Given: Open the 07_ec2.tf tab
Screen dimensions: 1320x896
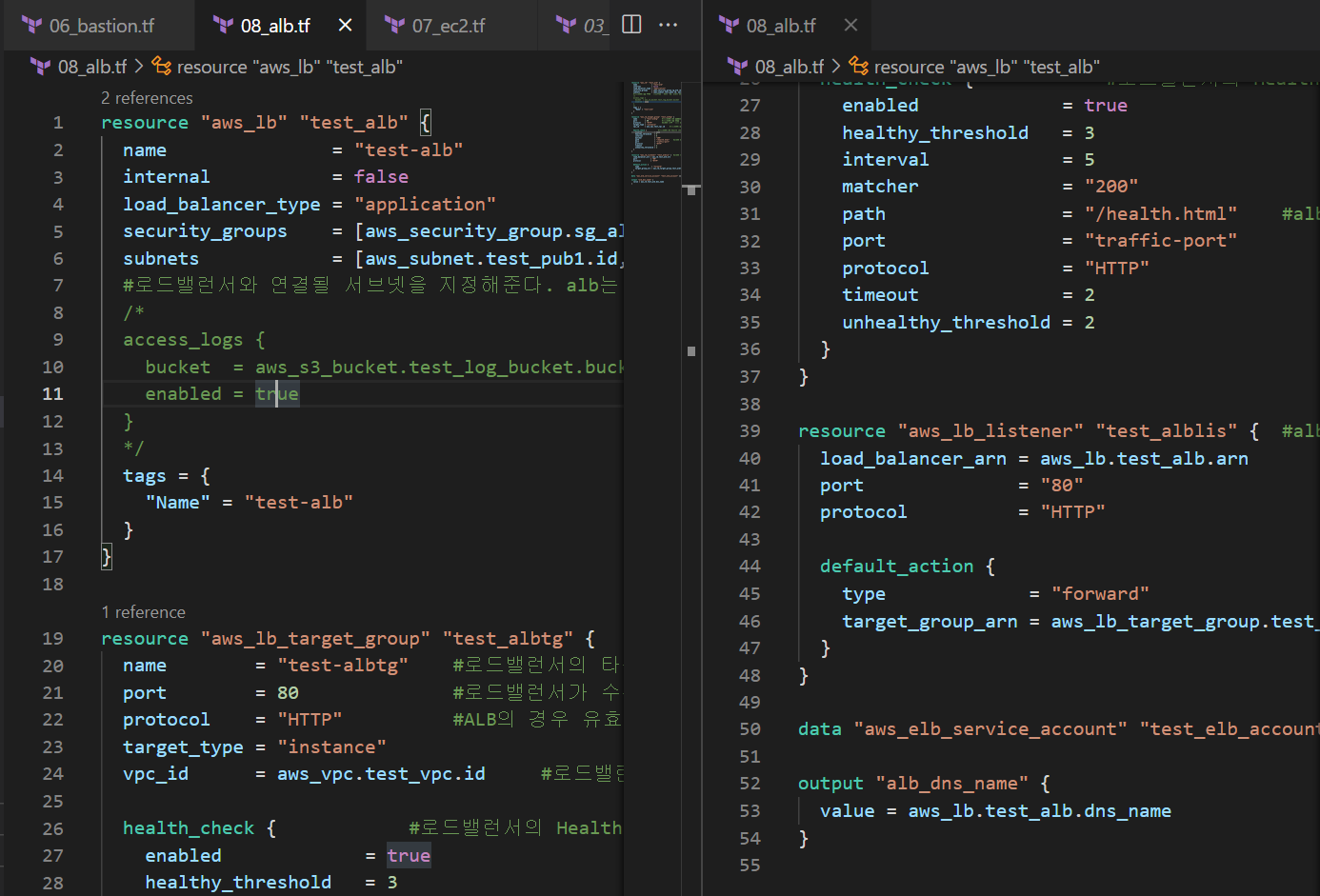Looking at the screenshot, I should point(448,26).
